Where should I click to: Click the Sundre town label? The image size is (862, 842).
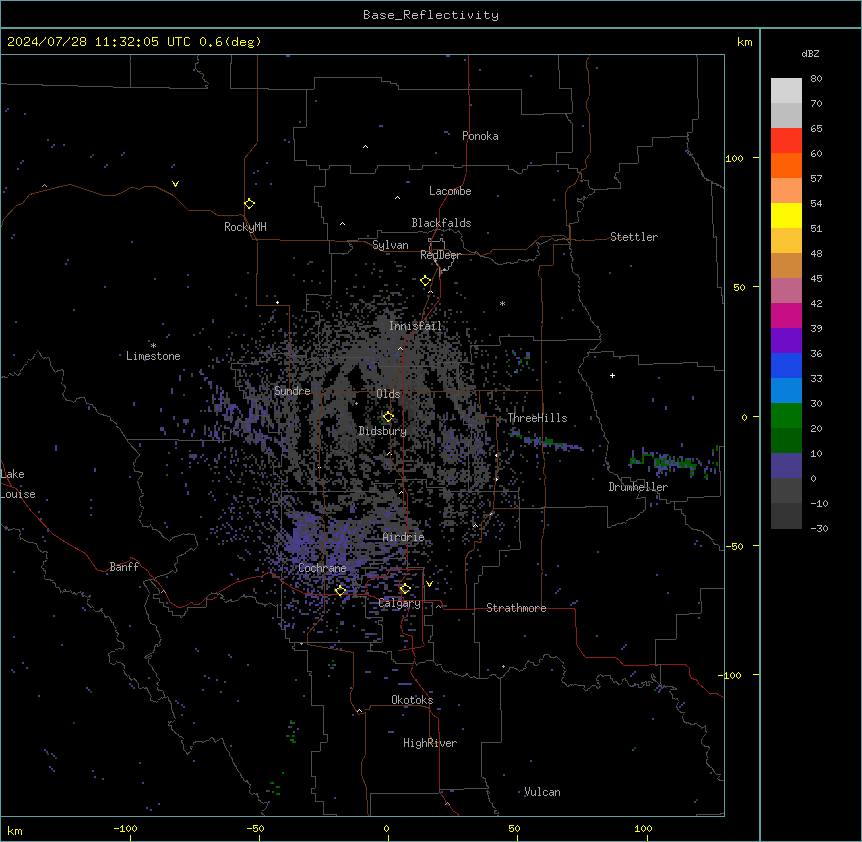click(x=292, y=391)
